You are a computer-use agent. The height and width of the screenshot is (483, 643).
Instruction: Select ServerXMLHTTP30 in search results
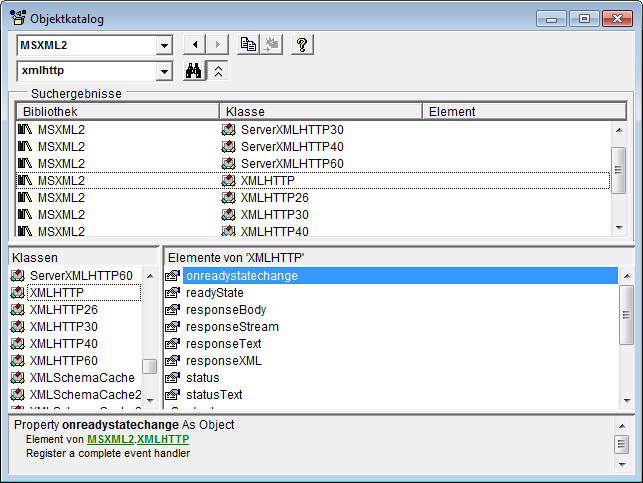(292, 130)
